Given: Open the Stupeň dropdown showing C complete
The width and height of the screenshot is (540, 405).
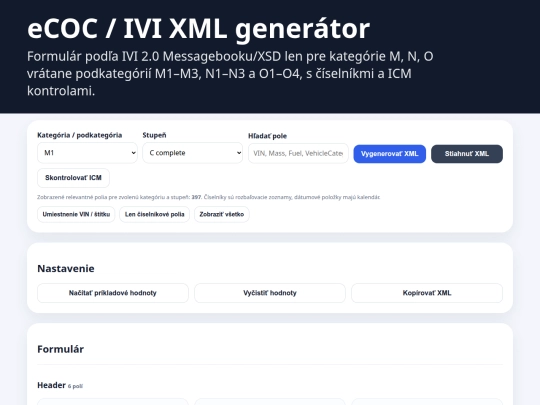Looking at the screenshot, I should pos(193,153).
